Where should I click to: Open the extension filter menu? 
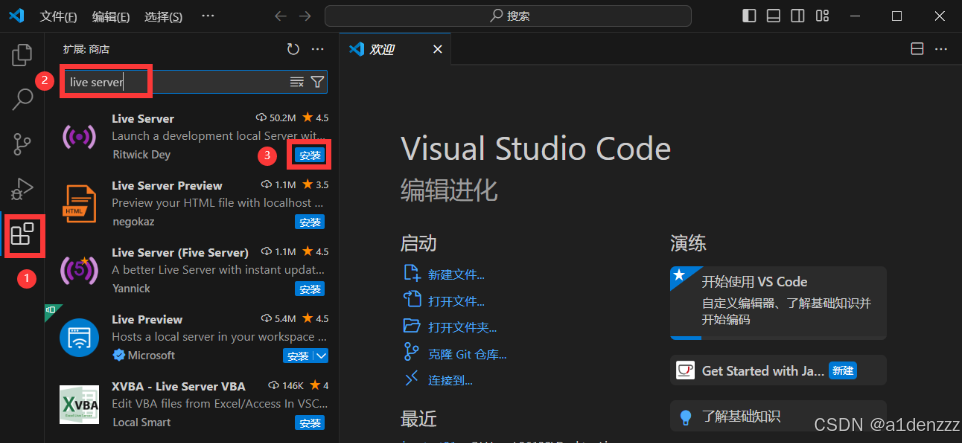click(317, 82)
